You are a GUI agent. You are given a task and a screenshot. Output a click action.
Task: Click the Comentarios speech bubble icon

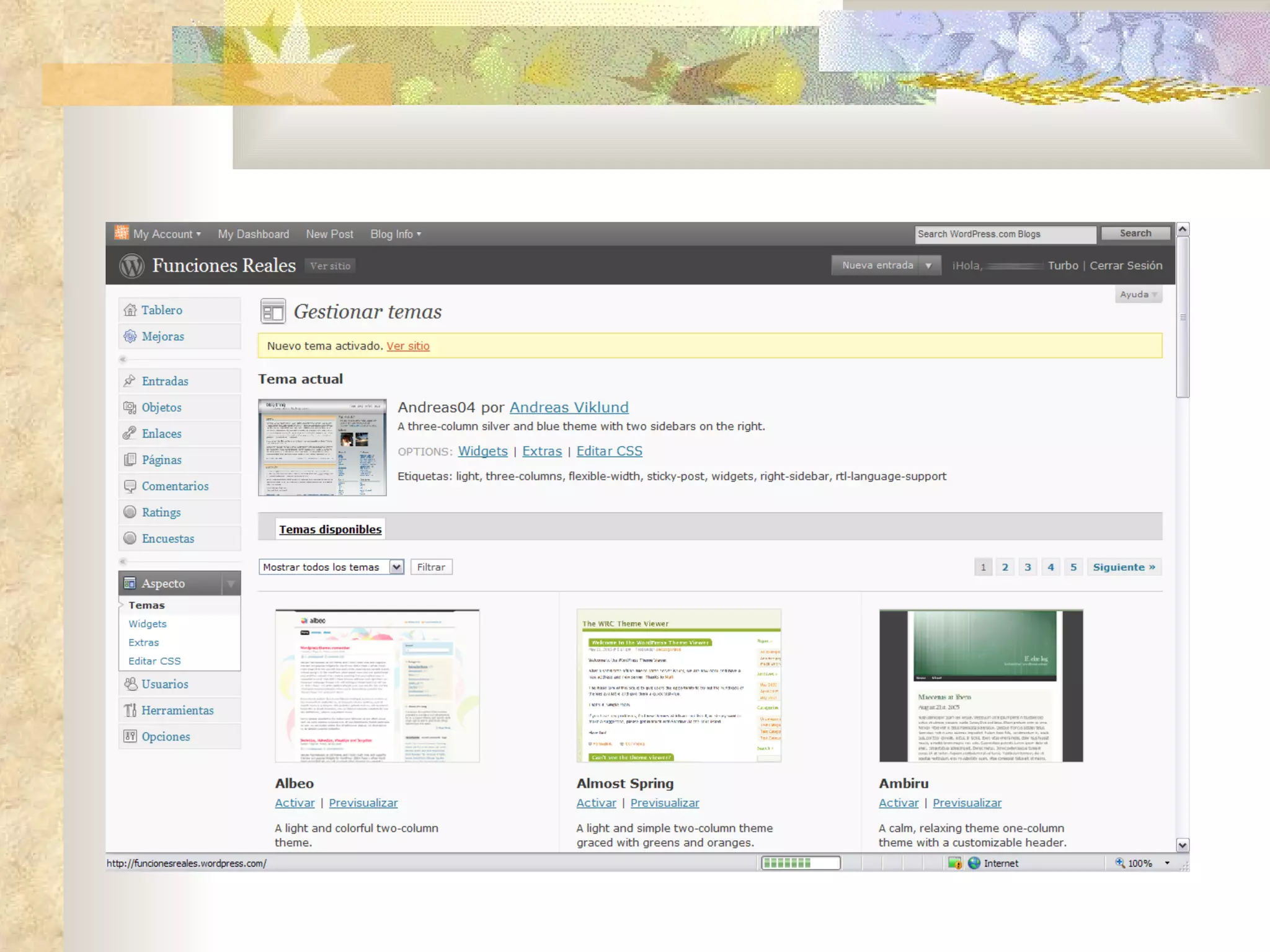tap(130, 486)
